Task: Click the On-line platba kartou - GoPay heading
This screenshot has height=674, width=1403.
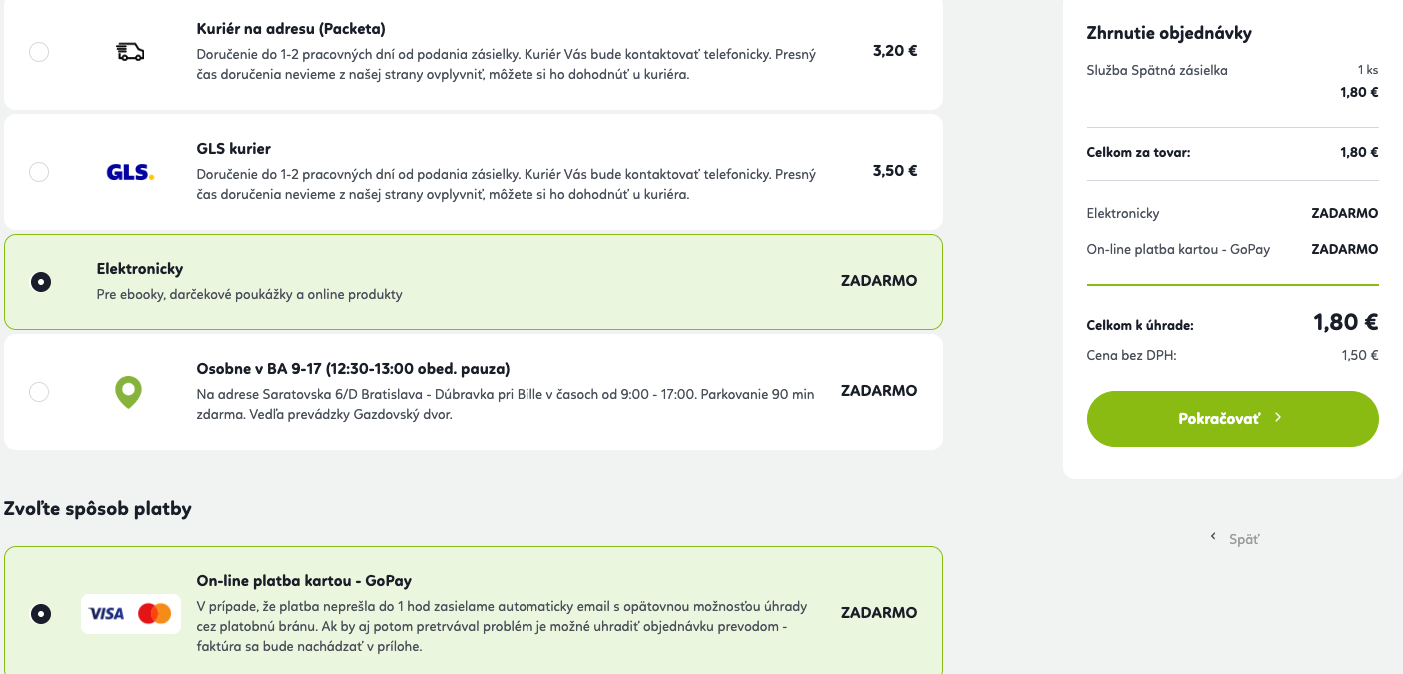Action: point(304,581)
